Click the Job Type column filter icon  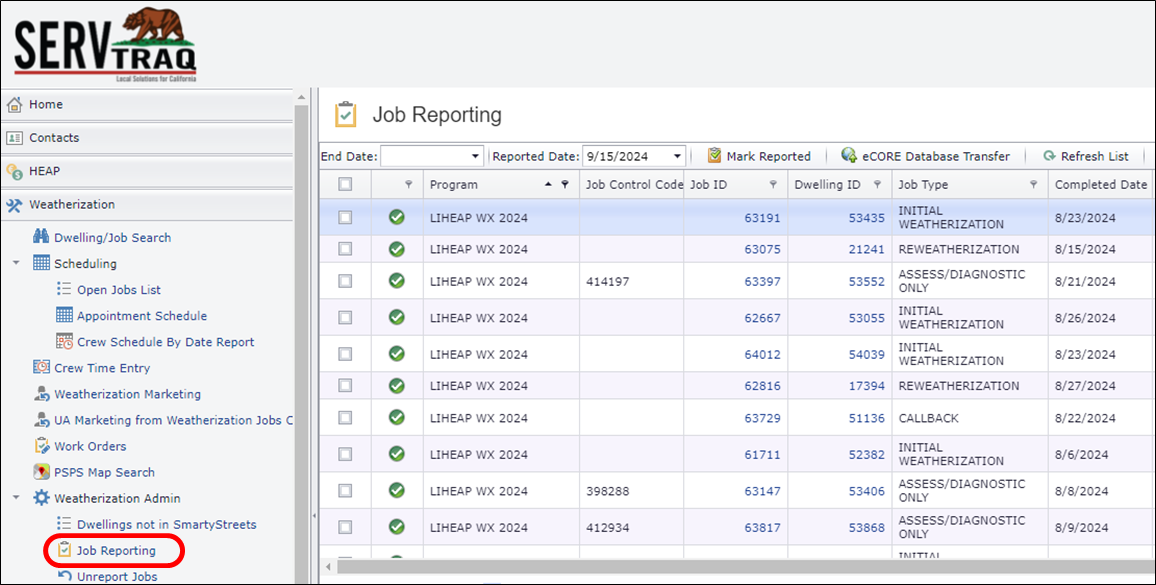(1034, 184)
